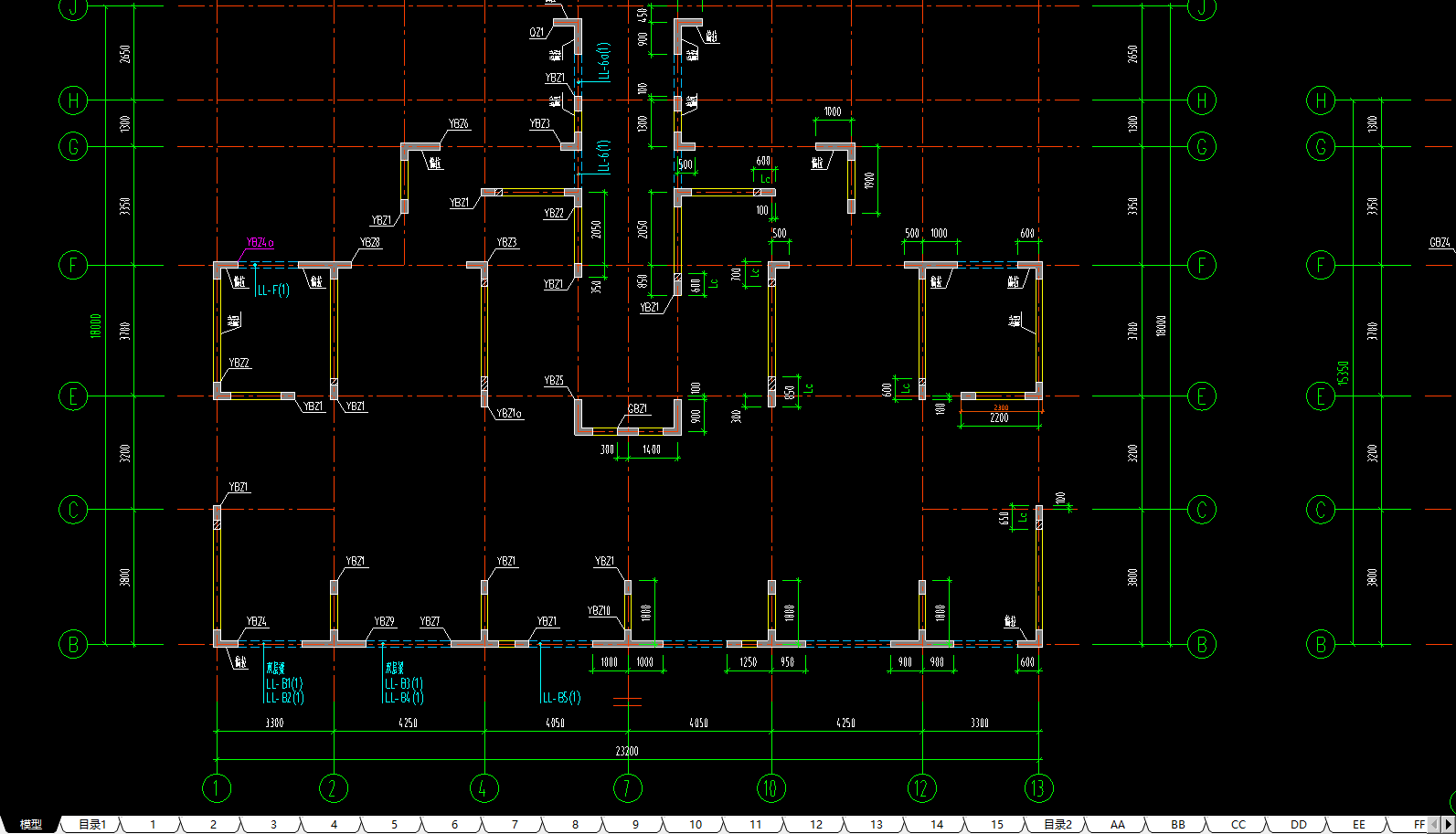Open layout tab 6

coord(454,825)
